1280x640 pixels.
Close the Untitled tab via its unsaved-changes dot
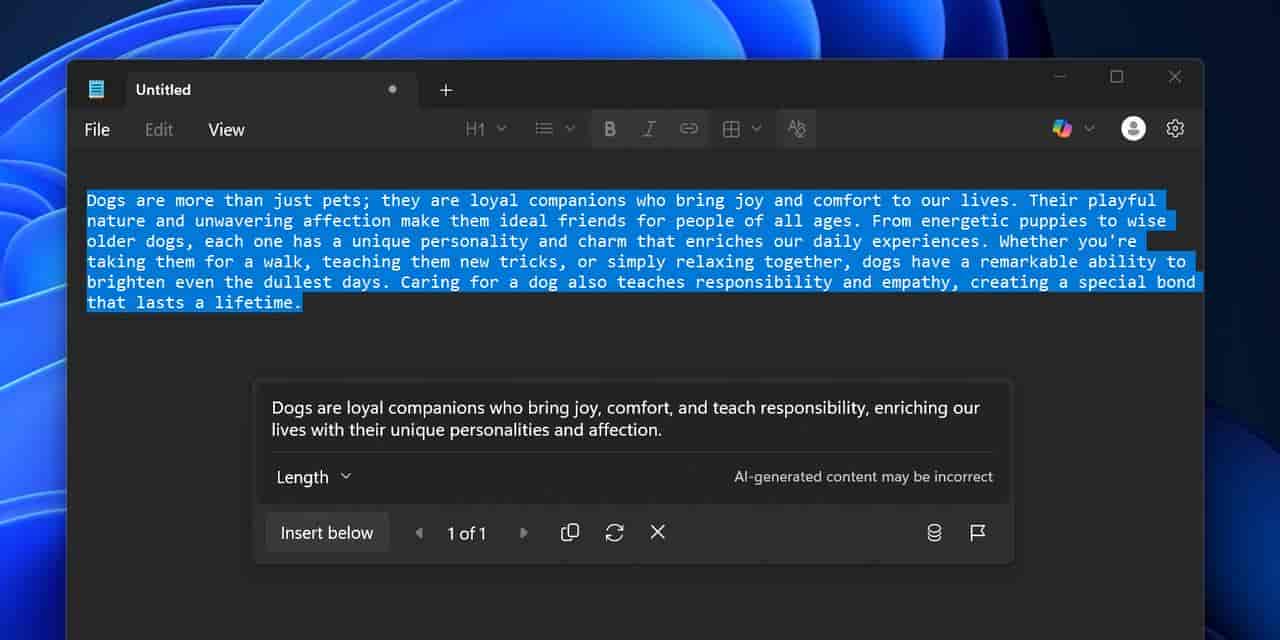(392, 89)
